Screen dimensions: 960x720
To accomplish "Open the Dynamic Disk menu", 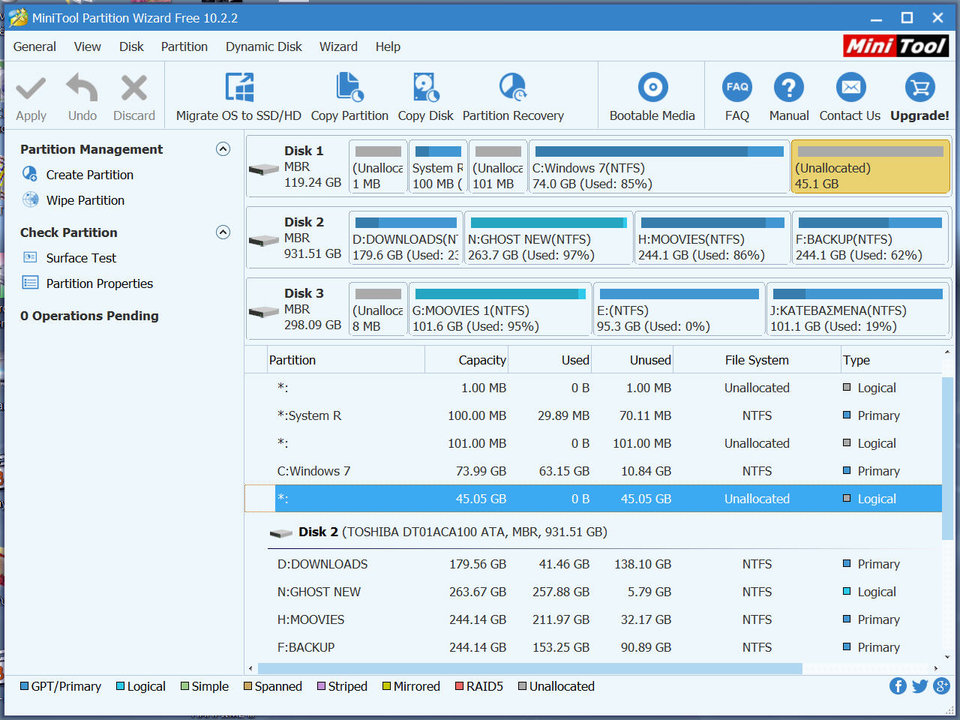I will (x=264, y=46).
